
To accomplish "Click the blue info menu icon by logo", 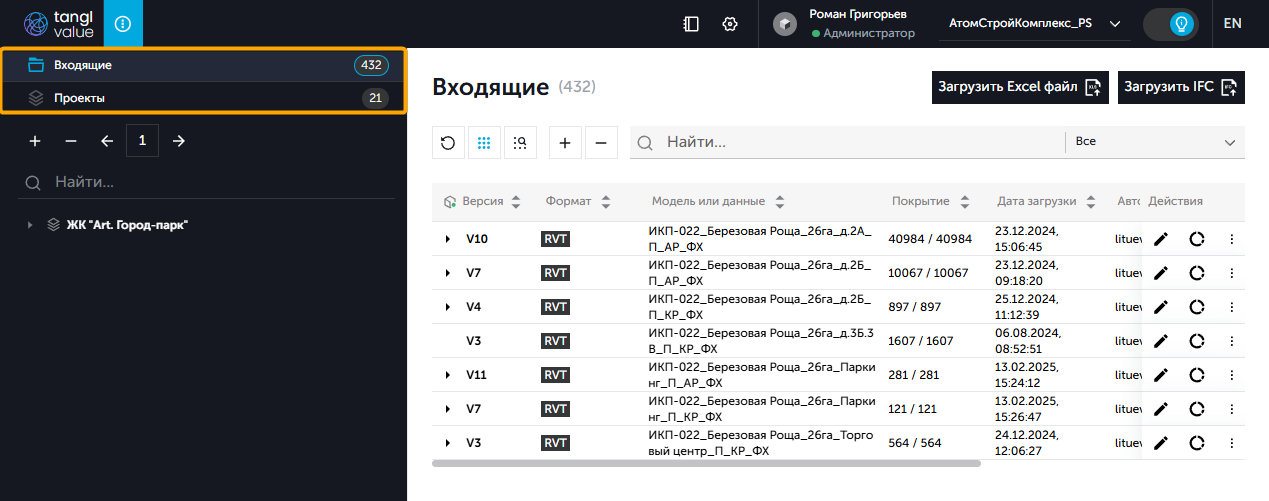I will click(124, 24).
